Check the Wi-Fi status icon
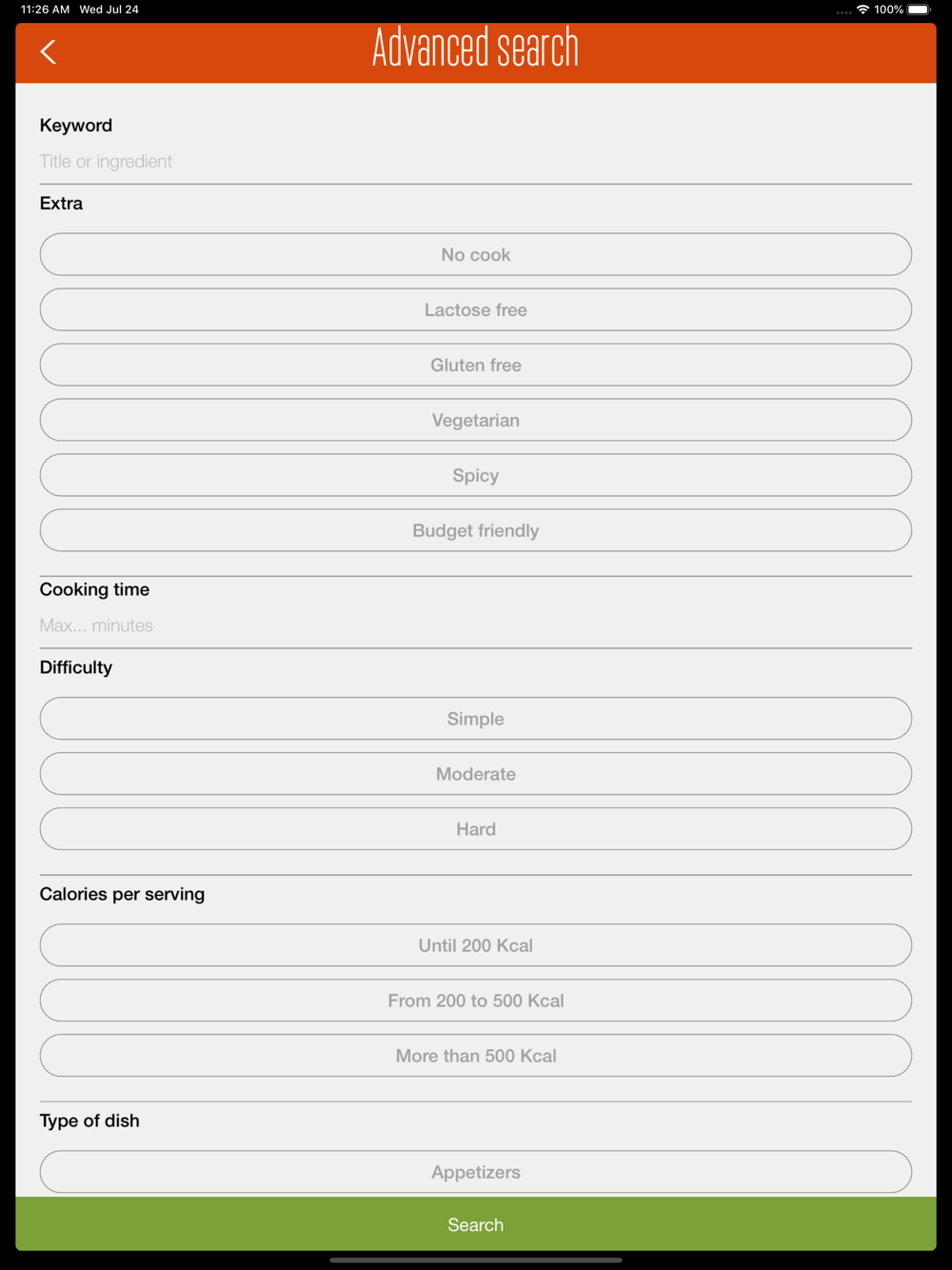This screenshot has width=952, height=1270. point(863,10)
